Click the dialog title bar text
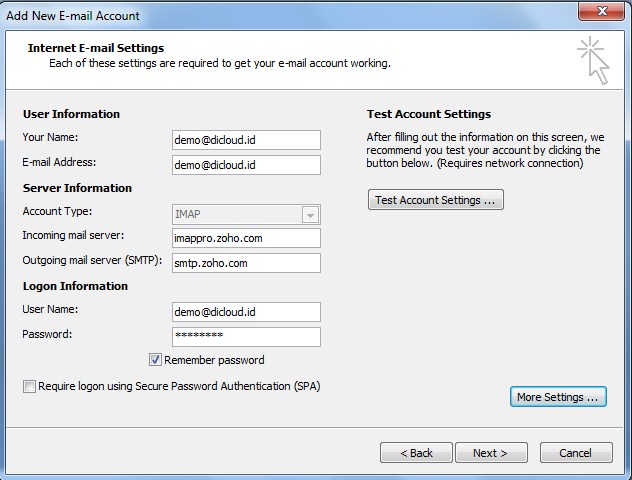This screenshot has height=480, width=632. [x=75, y=16]
